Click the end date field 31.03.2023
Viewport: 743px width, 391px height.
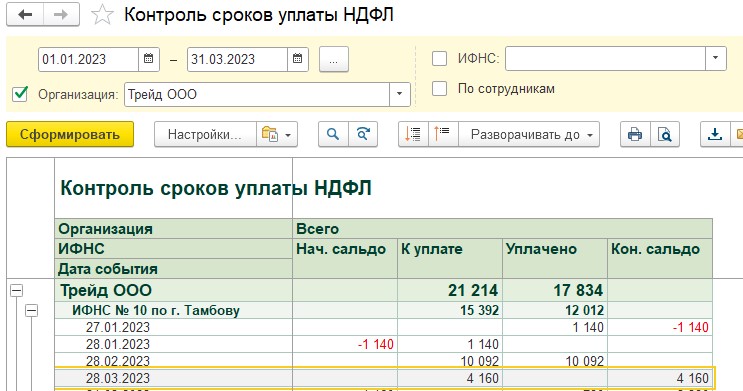(x=237, y=59)
